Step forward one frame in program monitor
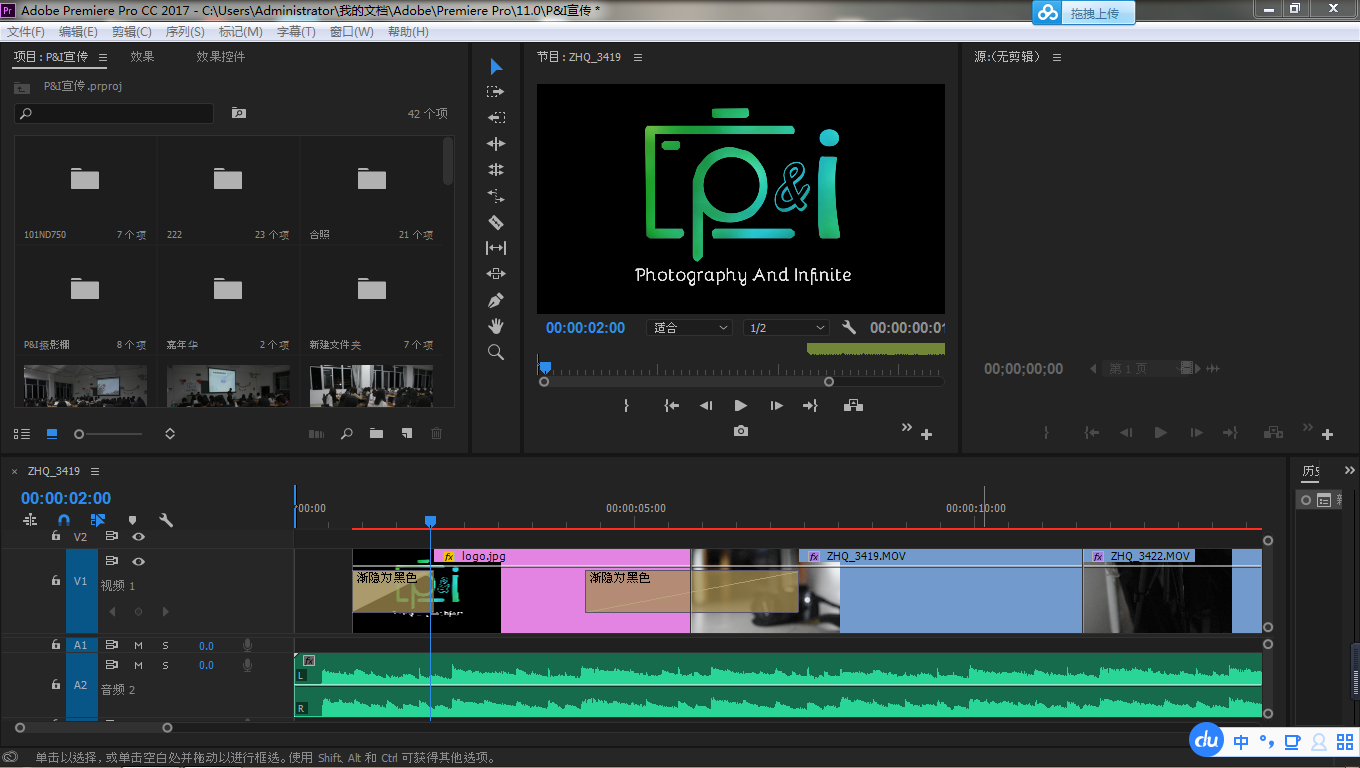This screenshot has height=768, width=1360. 776,405
